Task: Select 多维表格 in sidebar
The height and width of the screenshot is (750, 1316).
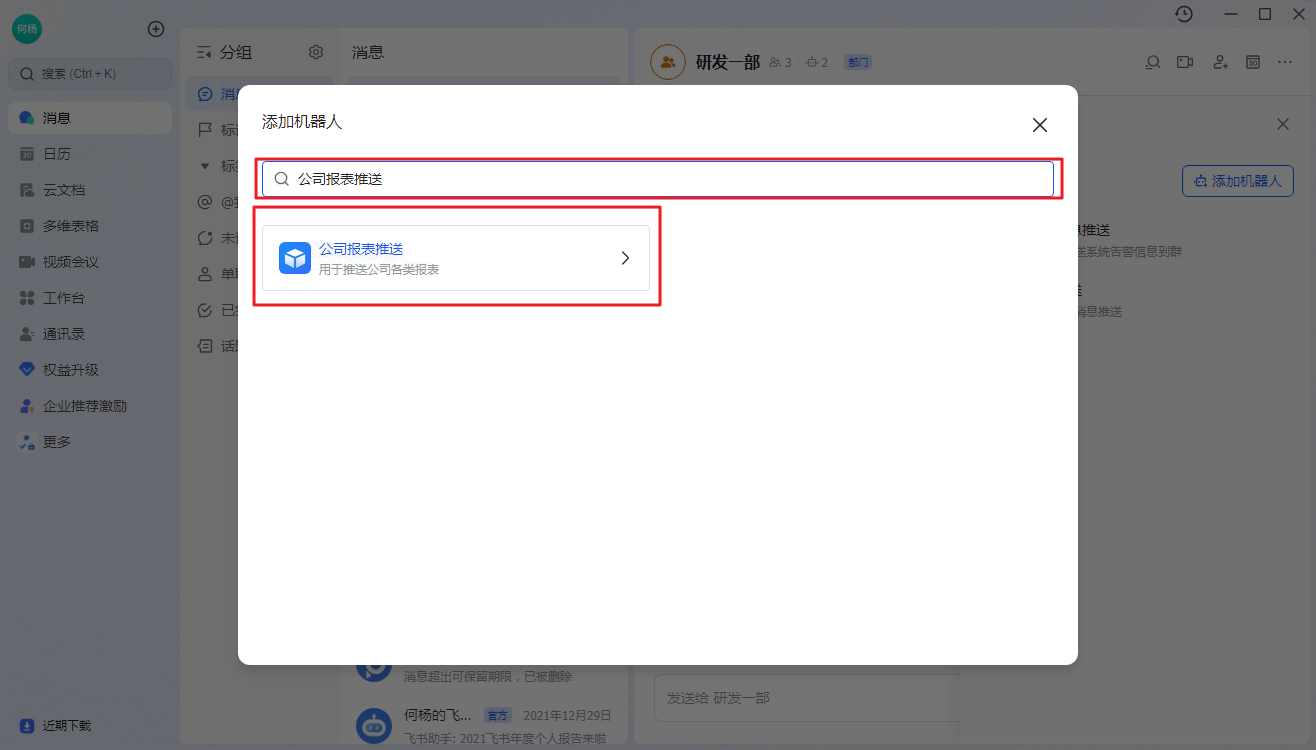Action: [70, 226]
